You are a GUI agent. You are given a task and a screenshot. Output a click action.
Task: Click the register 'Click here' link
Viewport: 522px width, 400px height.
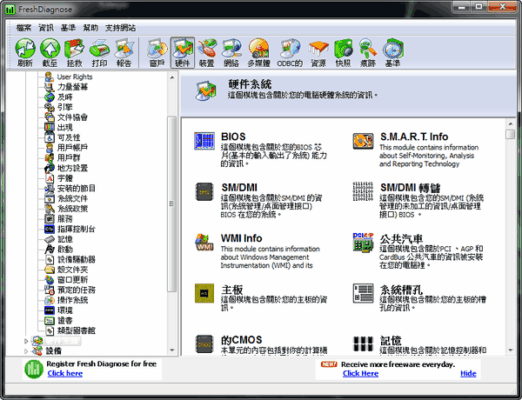(x=65, y=373)
